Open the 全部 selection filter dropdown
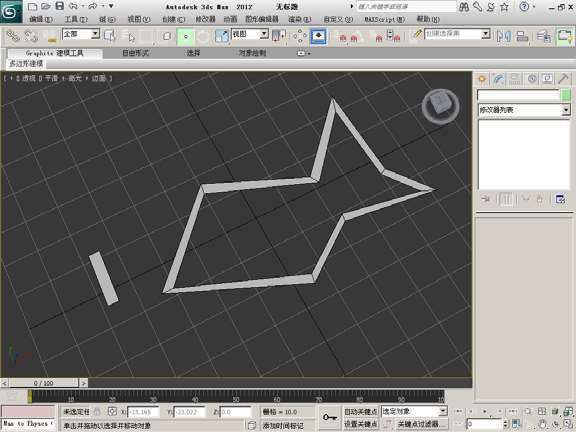The width and height of the screenshot is (576, 432). [81, 34]
